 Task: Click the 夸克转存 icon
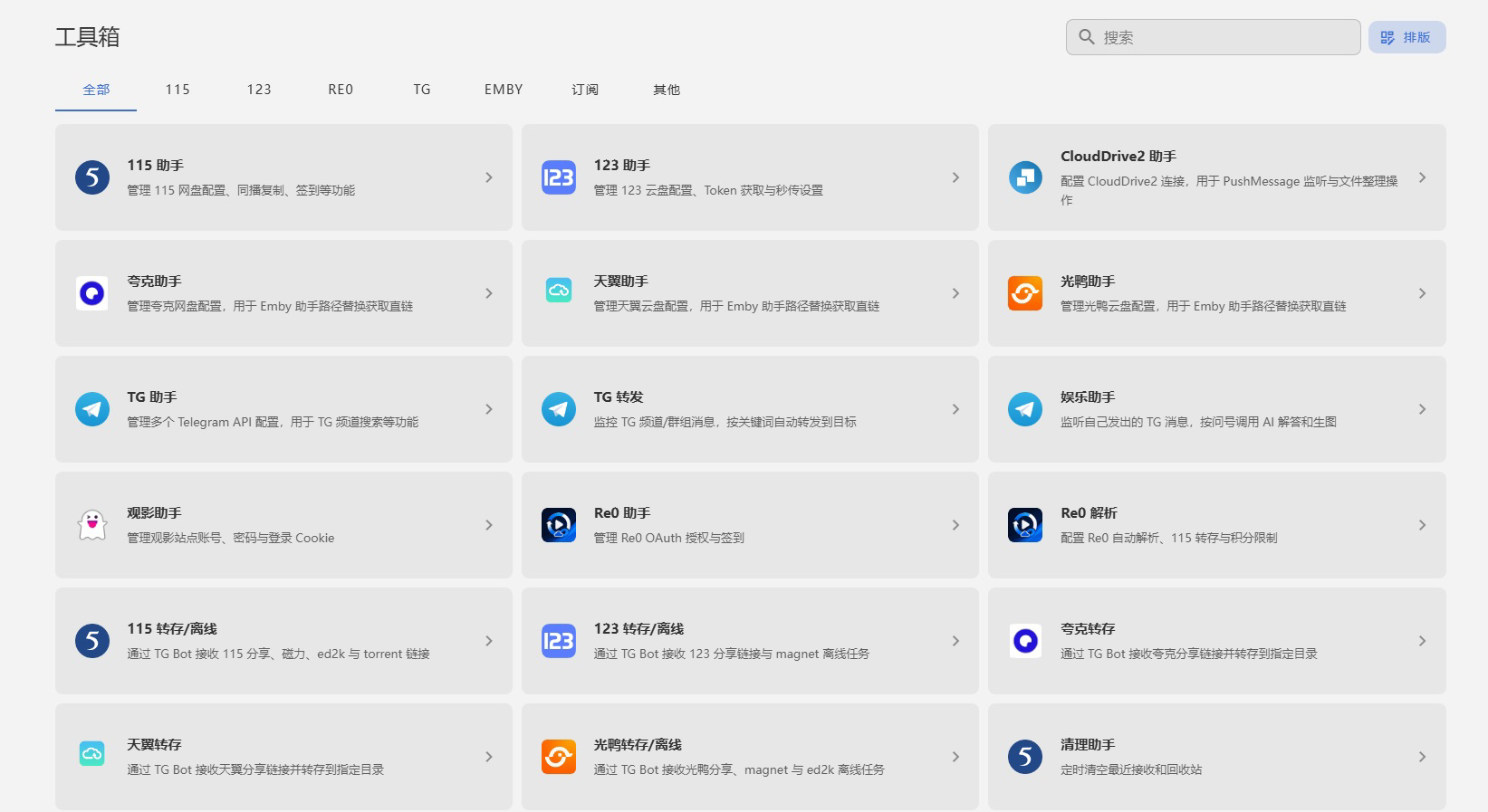point(1025,641)
